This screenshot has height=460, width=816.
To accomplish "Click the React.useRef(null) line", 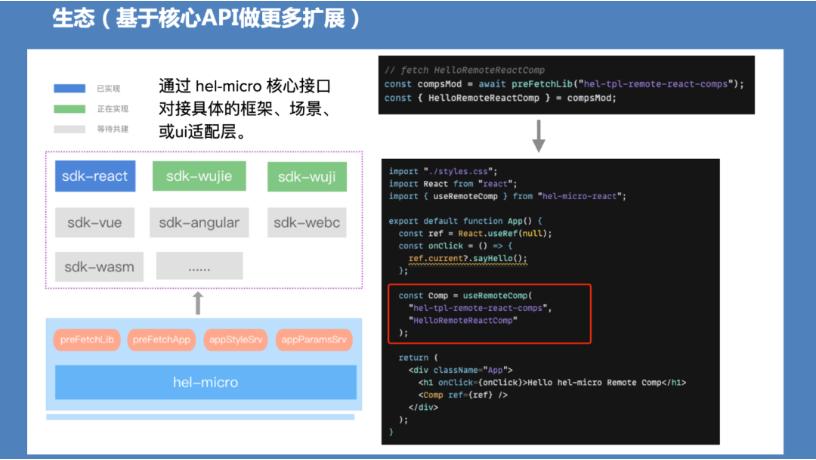I will coord(475,234).
